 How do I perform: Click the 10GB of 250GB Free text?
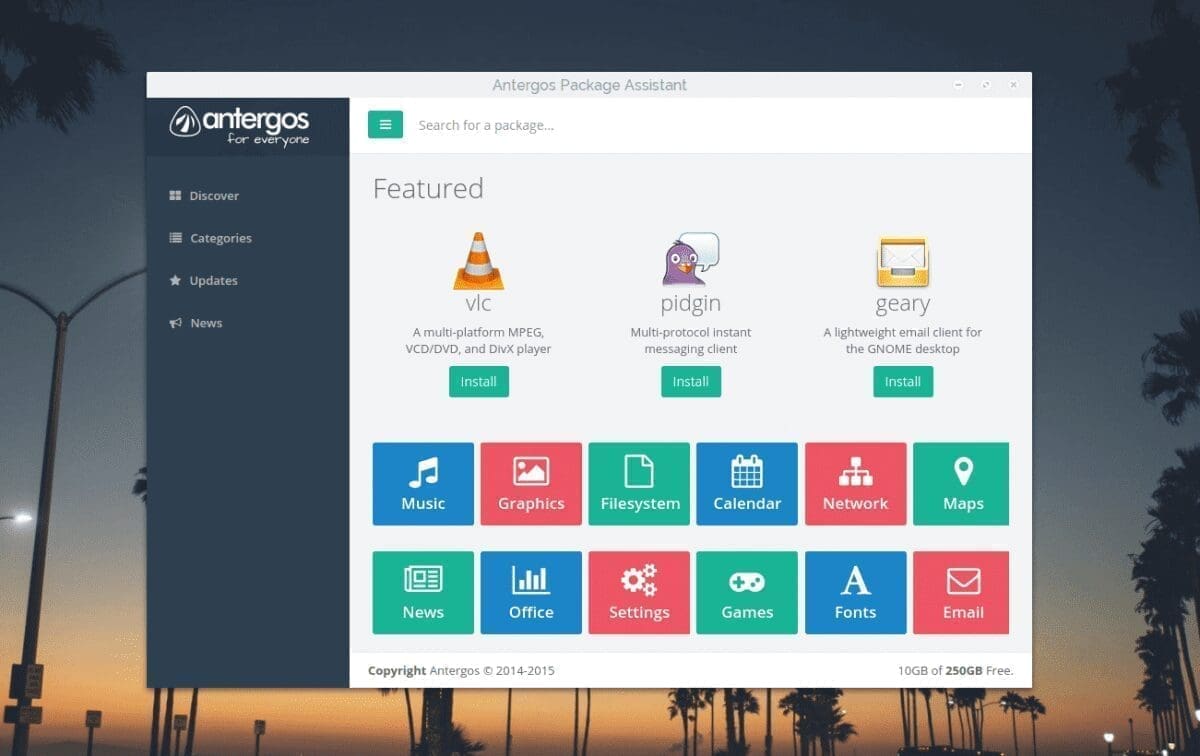(x=955, y=671)
